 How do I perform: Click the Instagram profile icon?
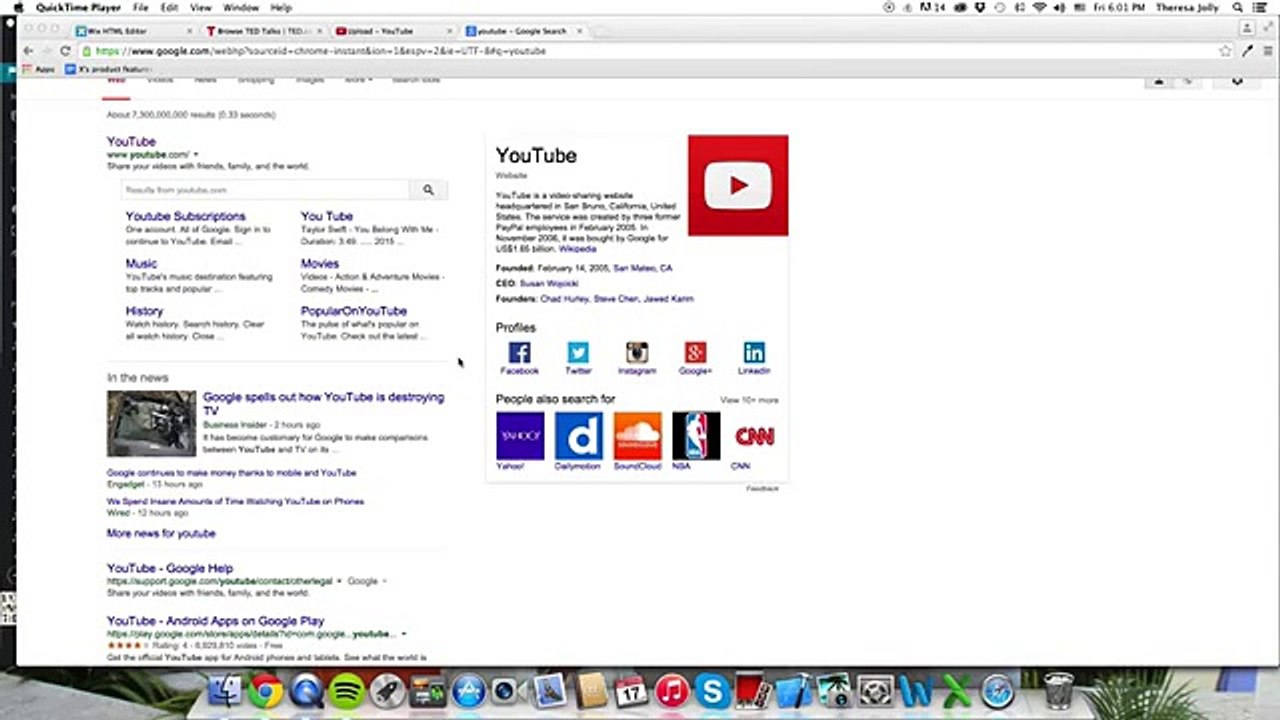[x=637, y=352]
